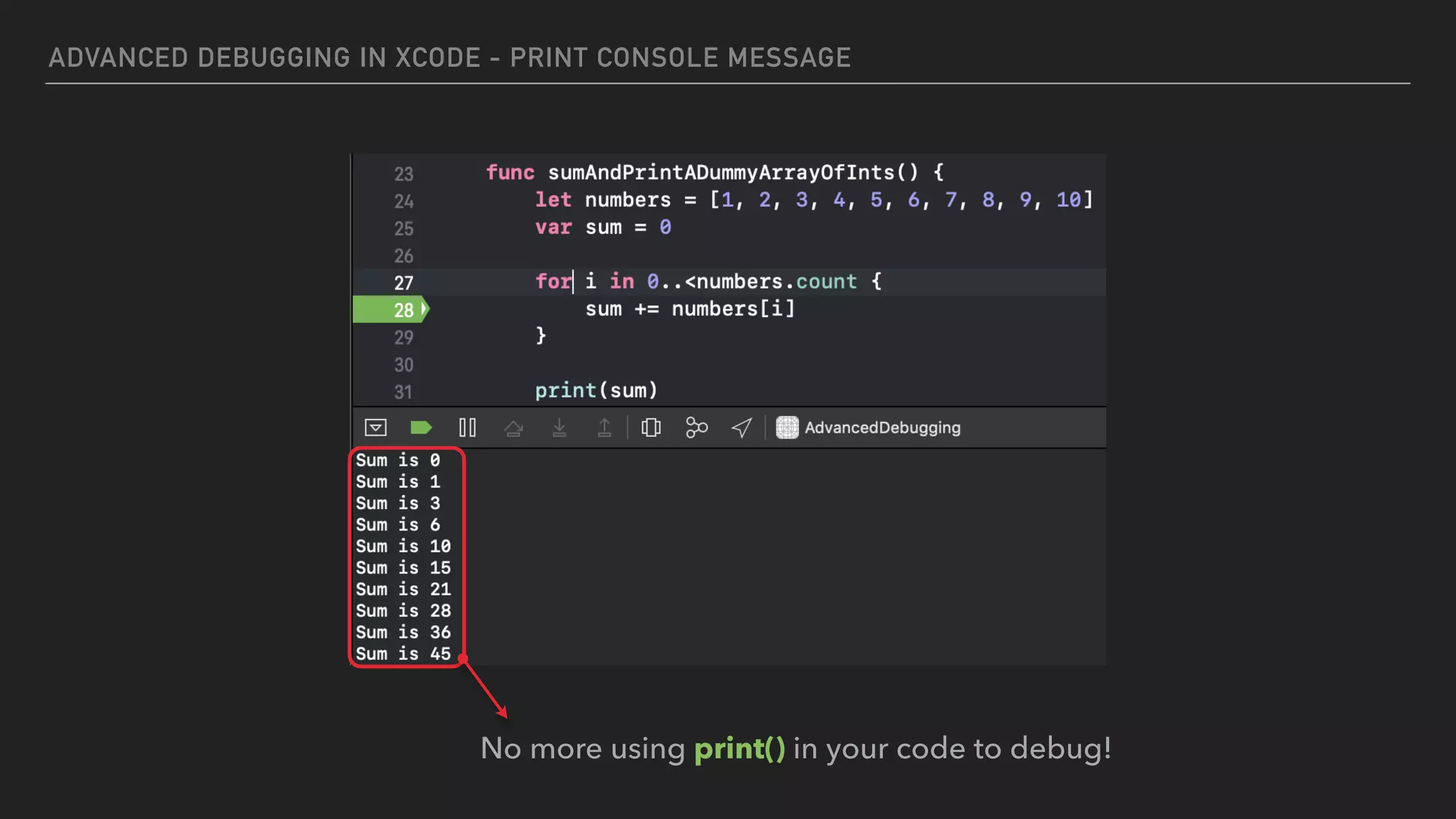
Task: Click line number 24 in gutter
Action: [404, 201]
